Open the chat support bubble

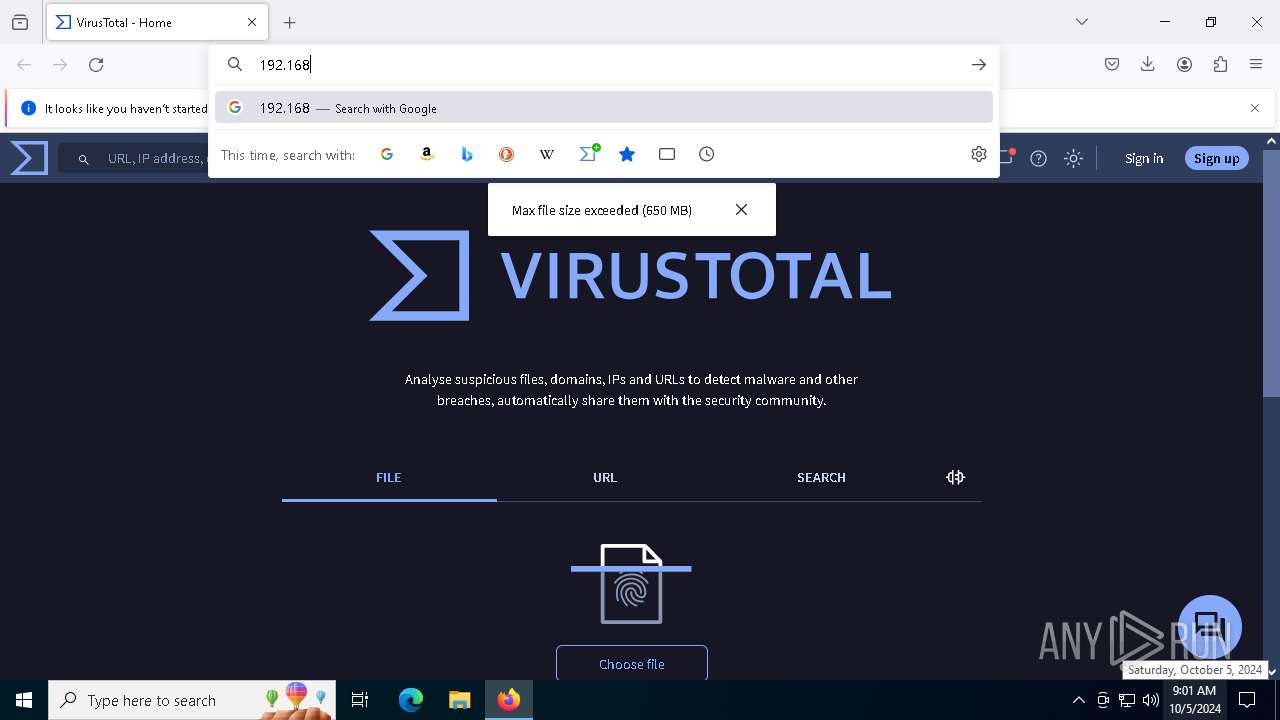click(1210, 627)
